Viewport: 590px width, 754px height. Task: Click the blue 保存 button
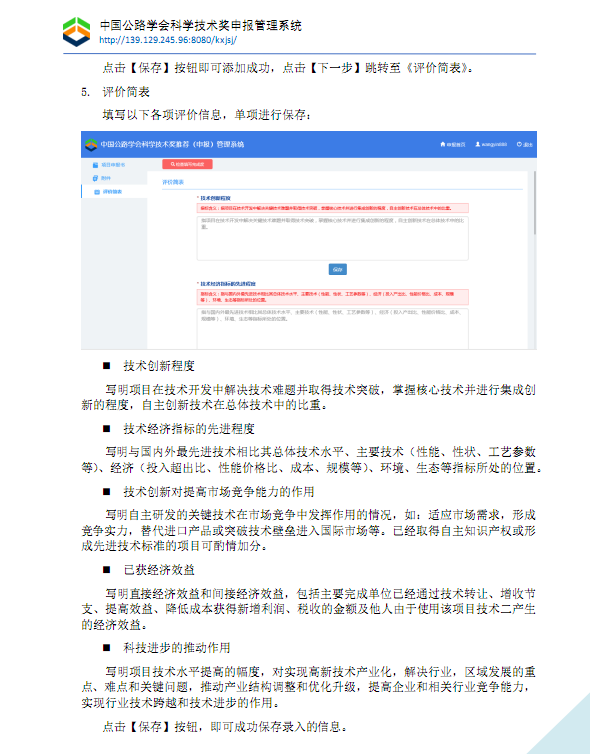pyautogui.click(x=338, y=269)
